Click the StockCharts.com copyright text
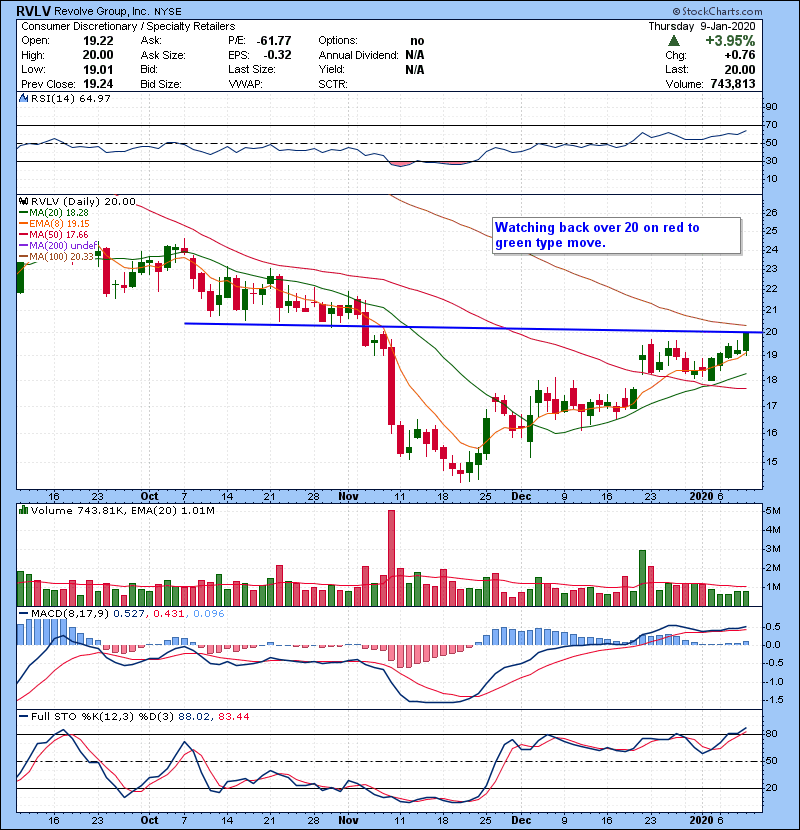The height and width of the screenshot is (830, 800). pyautogui.click(x=718, y=11)
